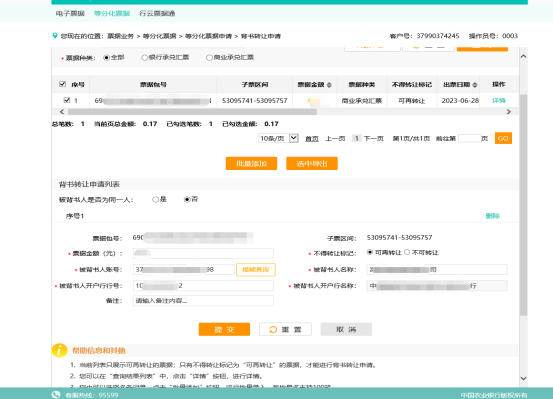Click the table's horizontal scrollbar thumb
Screen dimensions: 553x399
click(192, 112)
